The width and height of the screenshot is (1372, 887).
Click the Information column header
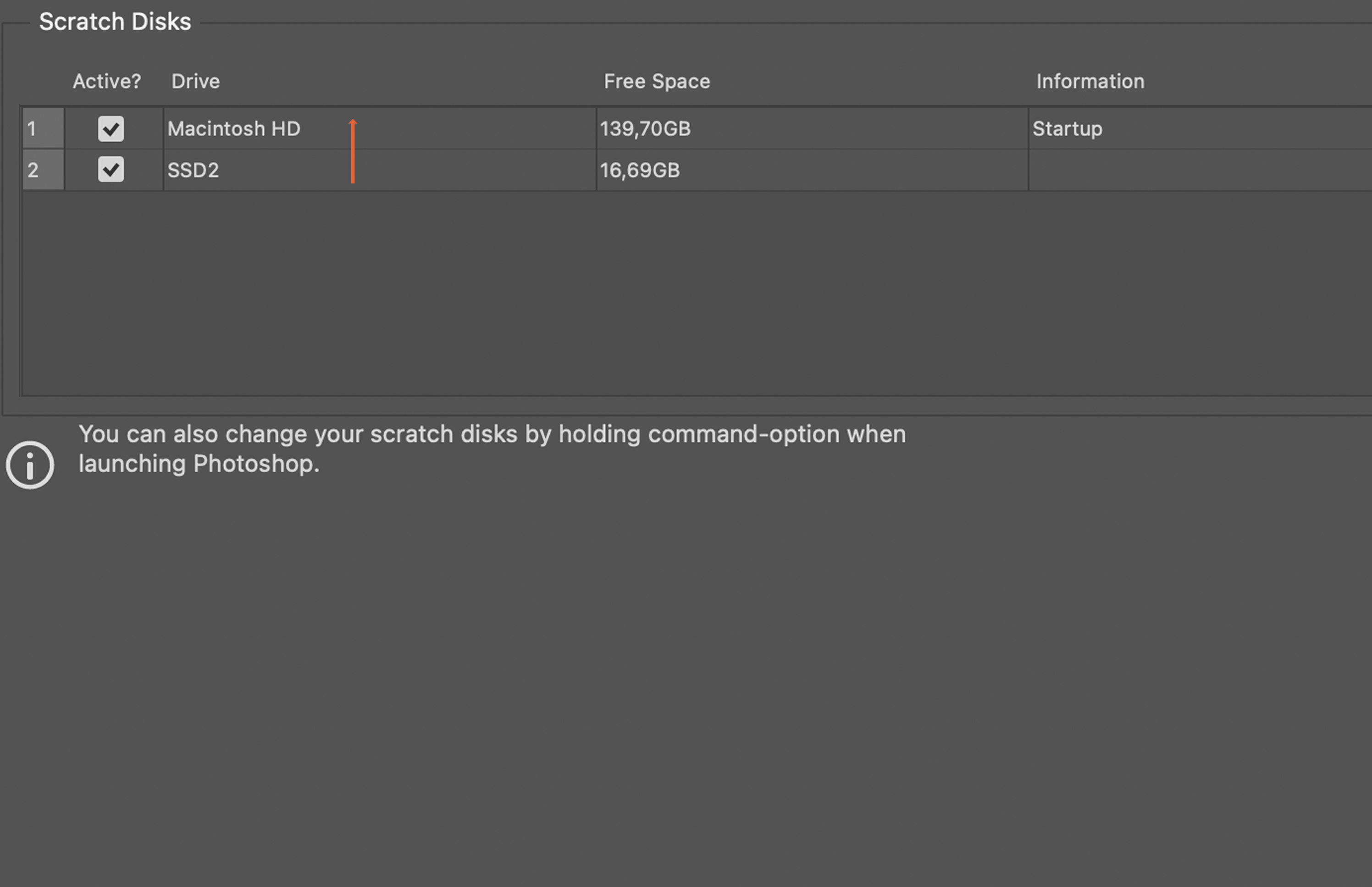tap(1090, 81)
